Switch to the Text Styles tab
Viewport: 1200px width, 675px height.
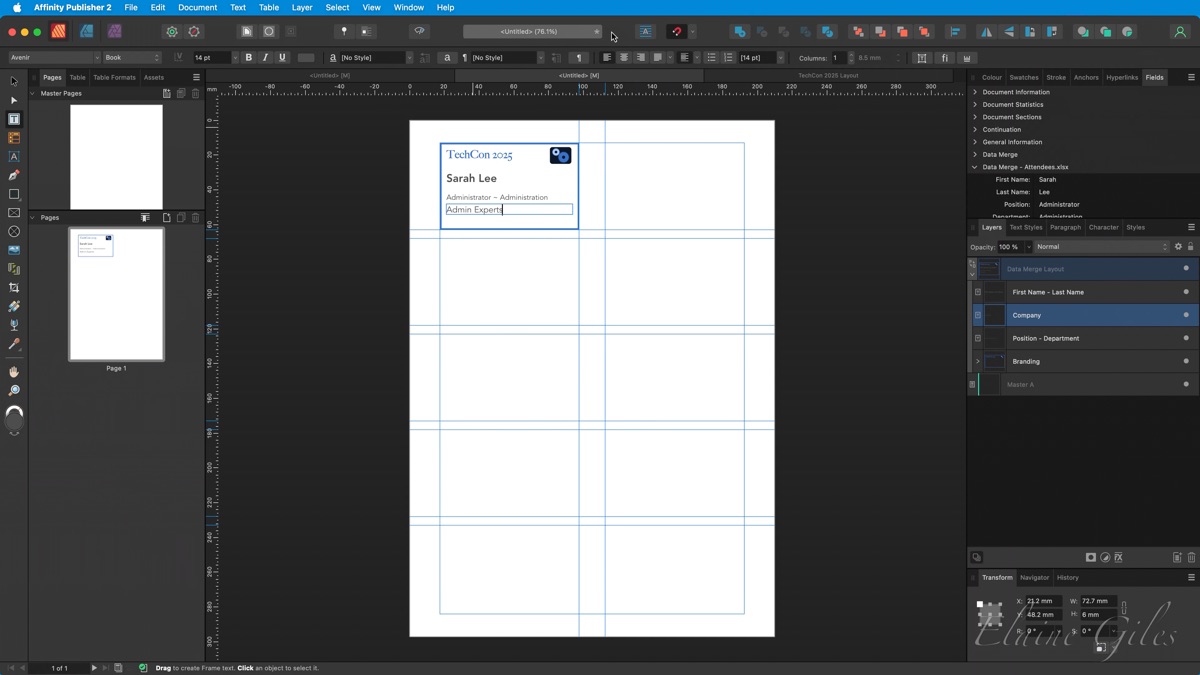(1026, 227)
